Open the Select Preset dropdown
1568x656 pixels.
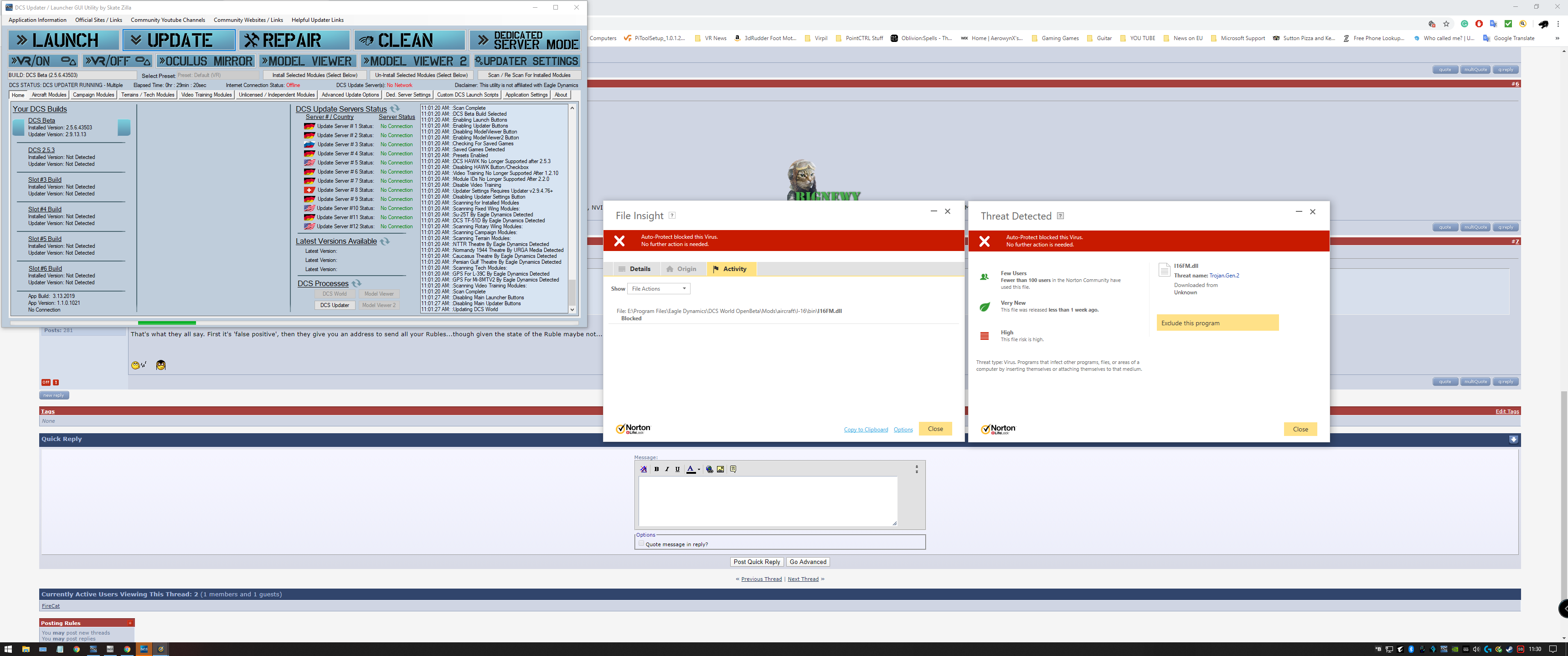point(217,76)
